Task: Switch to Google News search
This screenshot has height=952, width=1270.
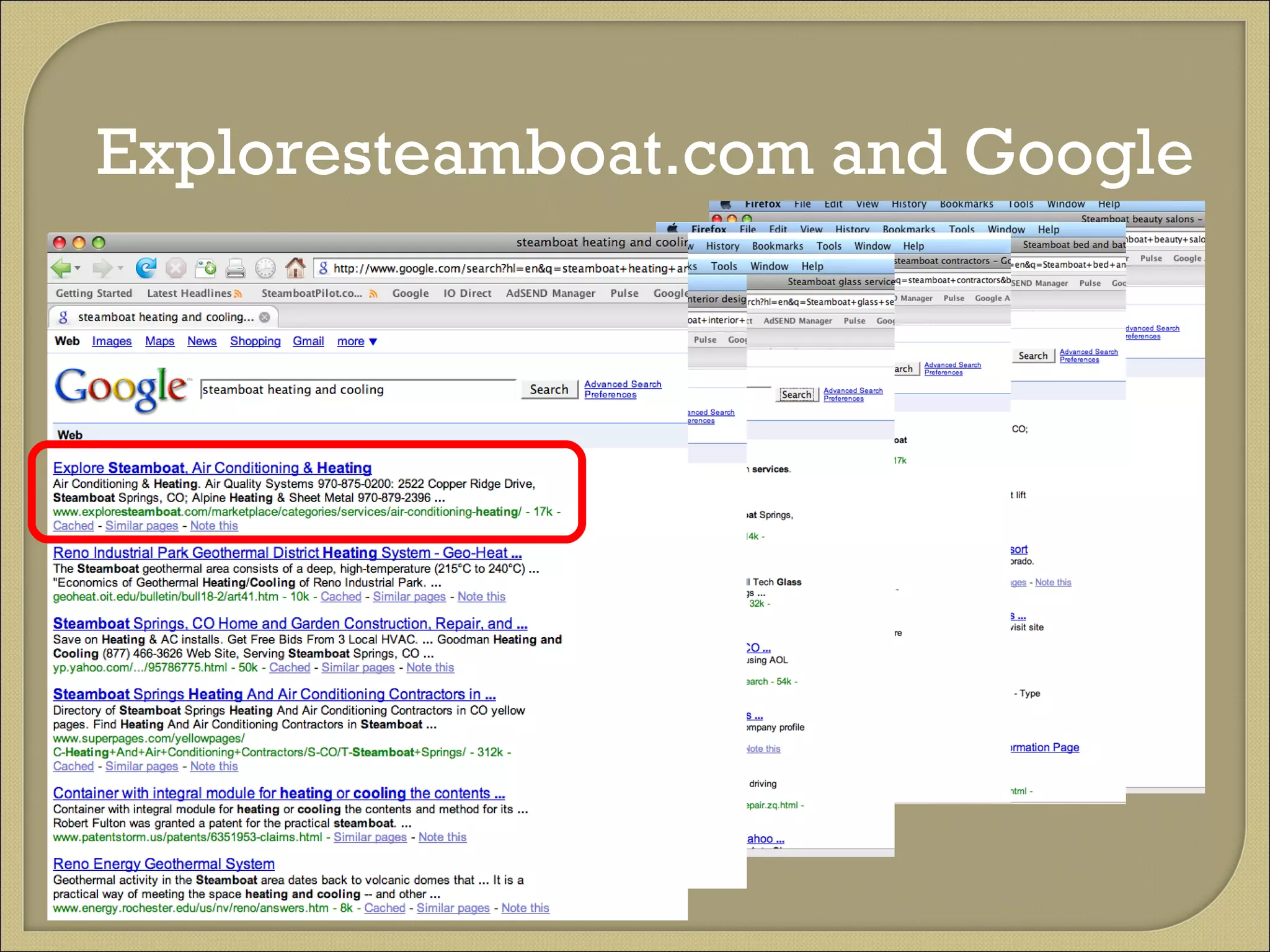Action: point(202,342)
